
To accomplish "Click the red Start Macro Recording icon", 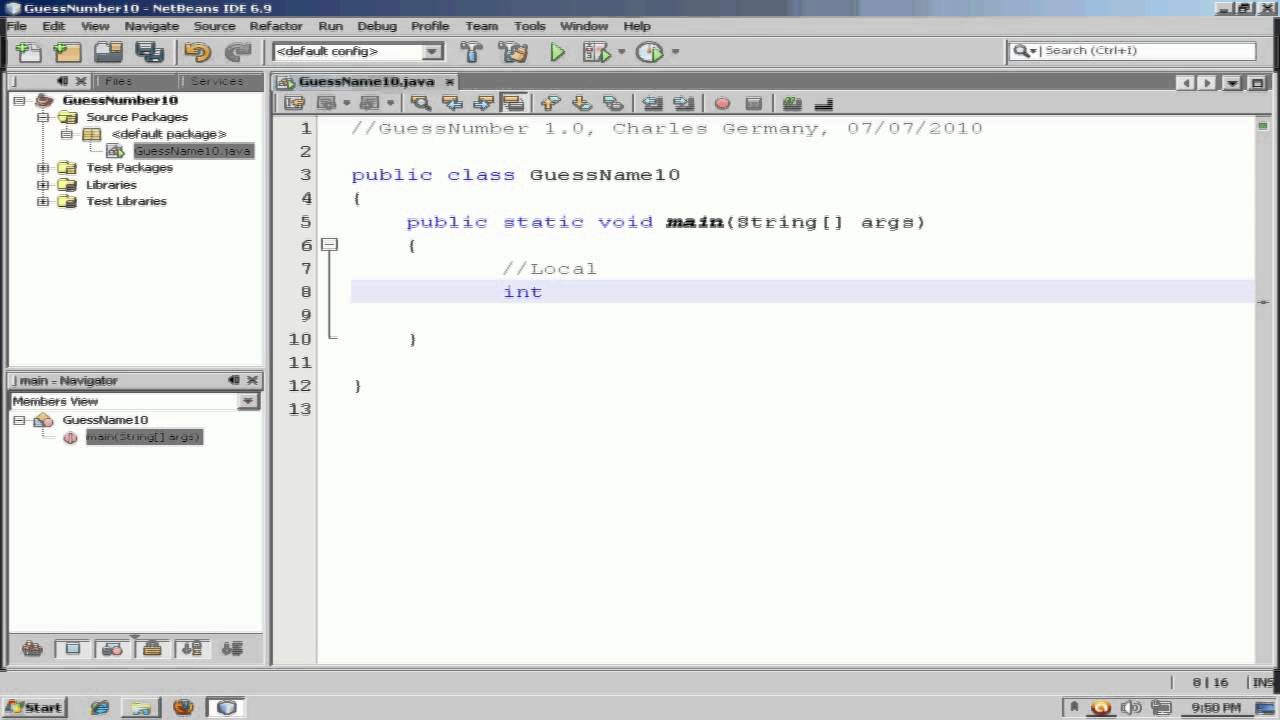I will point(722,103).
